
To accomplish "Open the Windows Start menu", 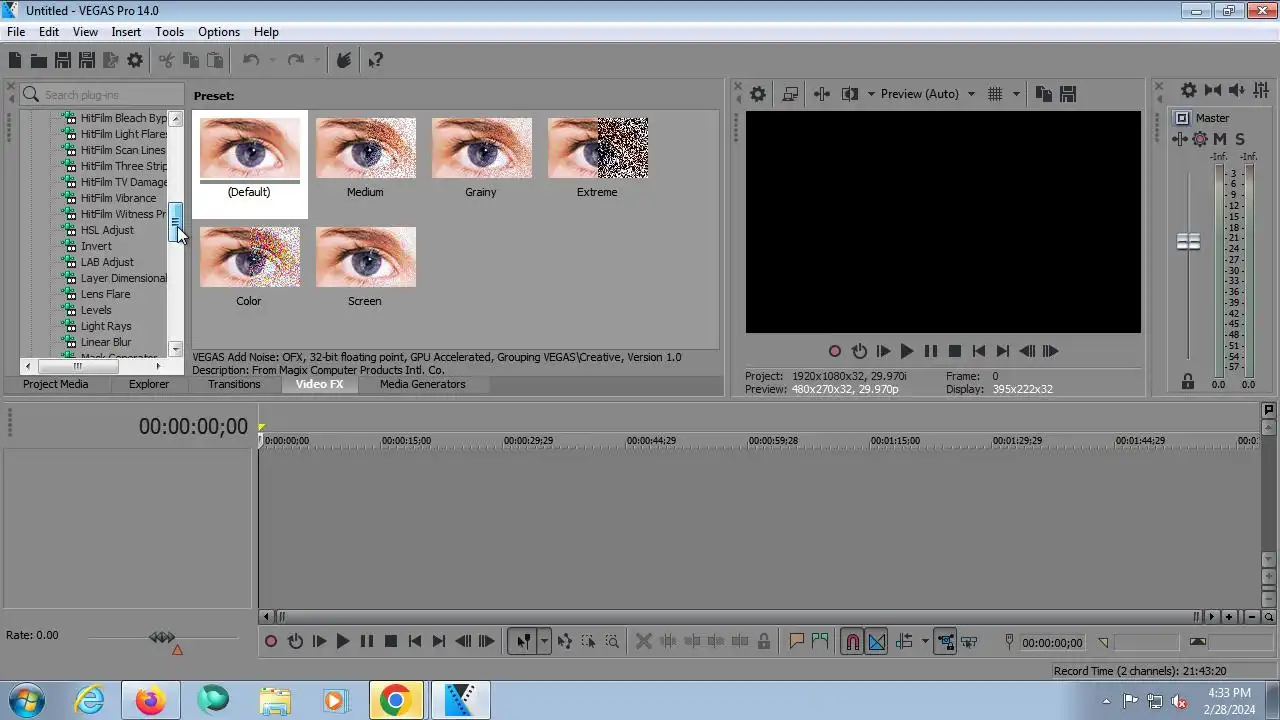I will point(26,700).
